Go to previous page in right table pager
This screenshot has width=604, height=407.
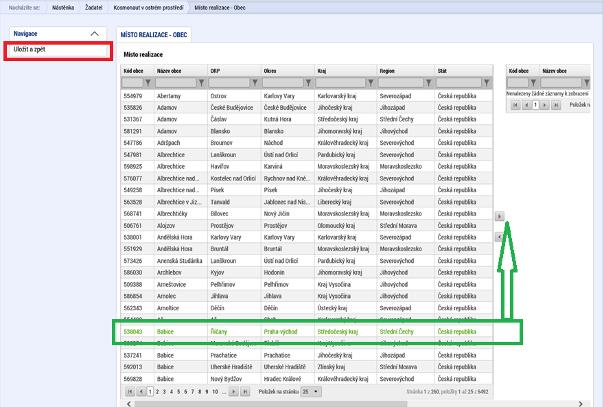[x=527, y=105]
